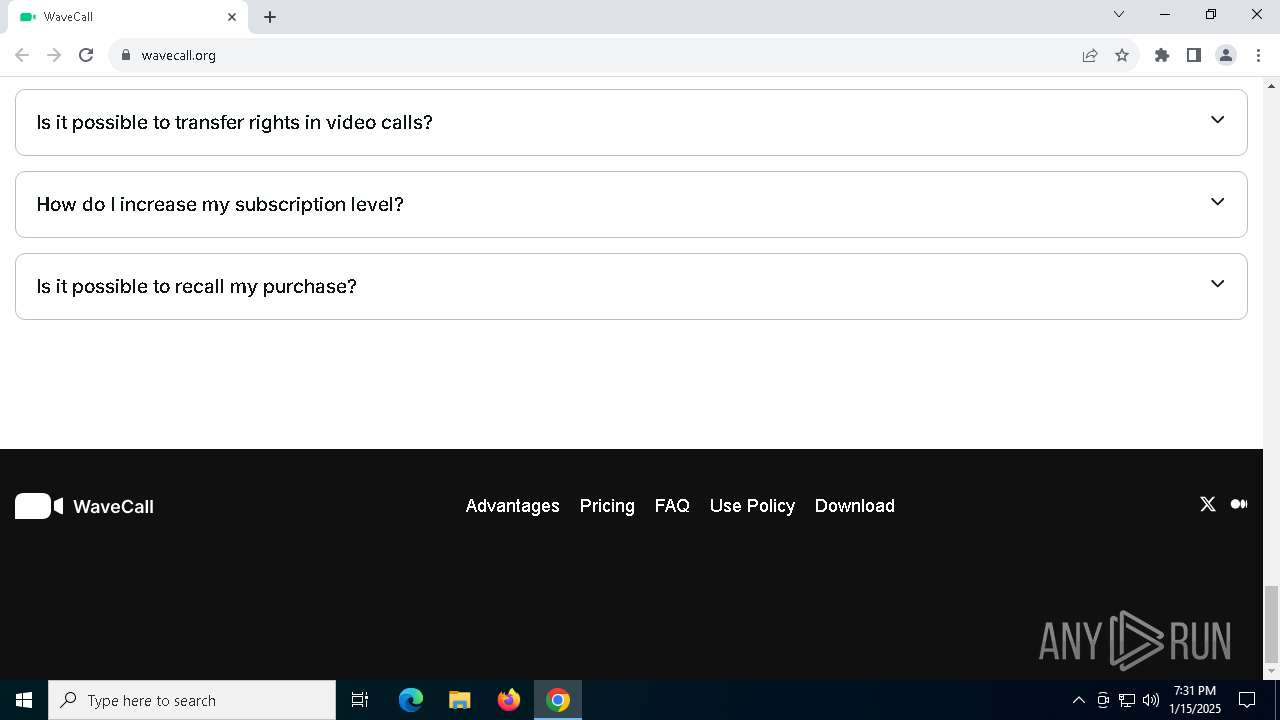Viewport: 1280px width, 720px height.
Task: Bookmark this tab with the star icon
Action: tap(1122, 55)
